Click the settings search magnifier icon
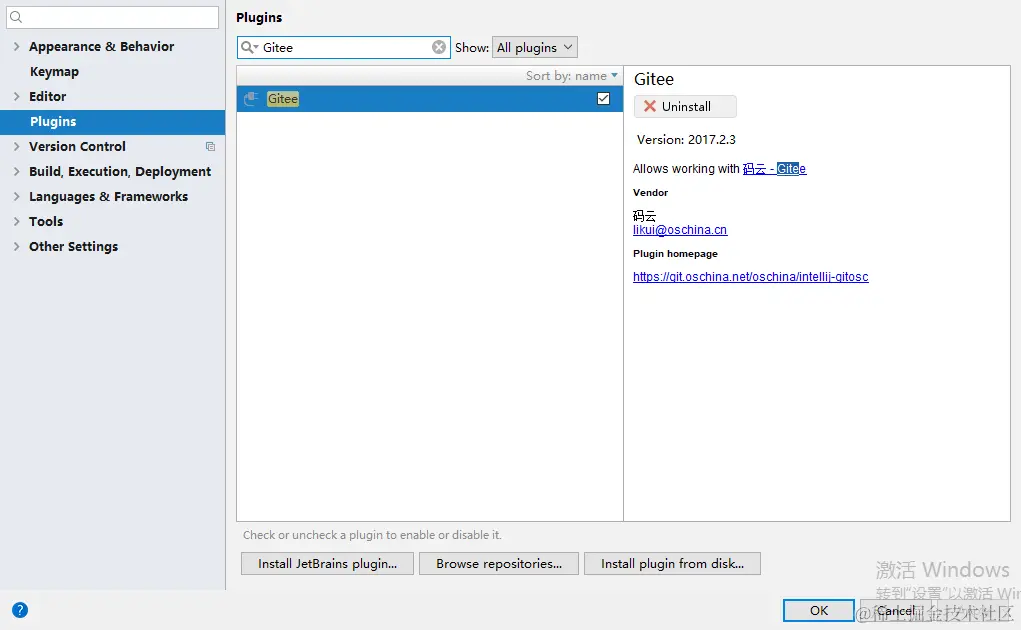The width and height of the screenshot is (1021, 630). coord(16,18)
